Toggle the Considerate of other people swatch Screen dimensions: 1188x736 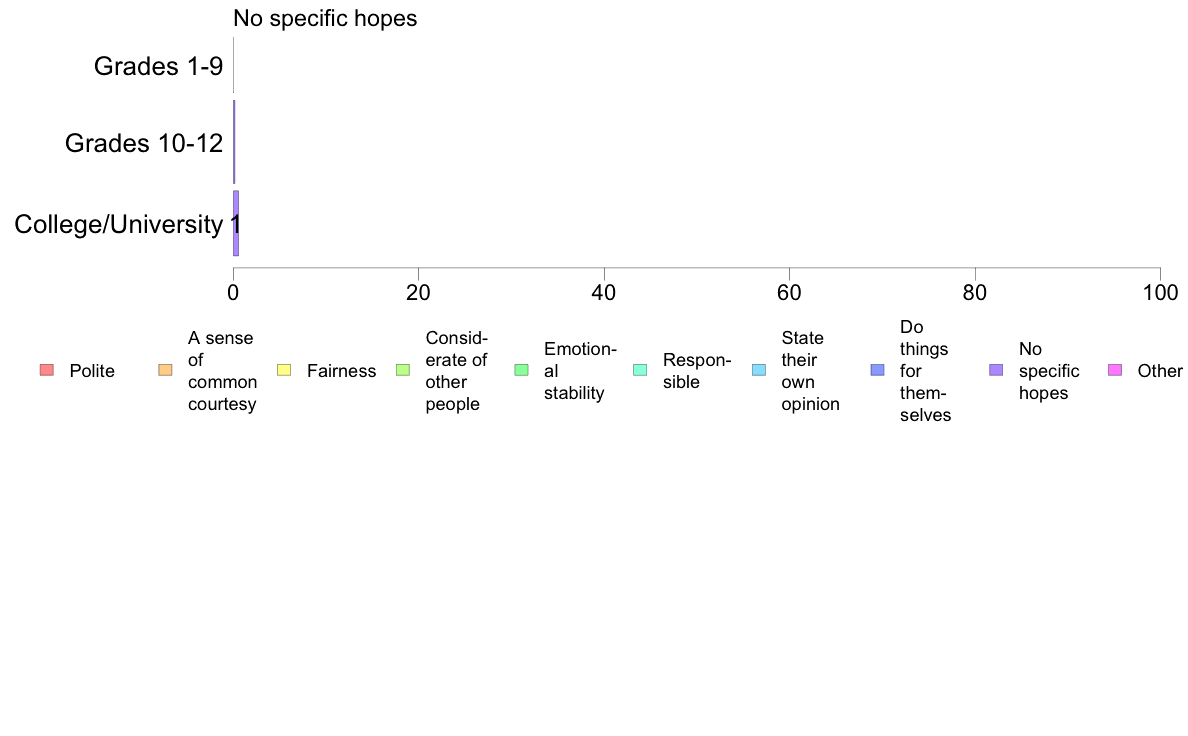403,370
